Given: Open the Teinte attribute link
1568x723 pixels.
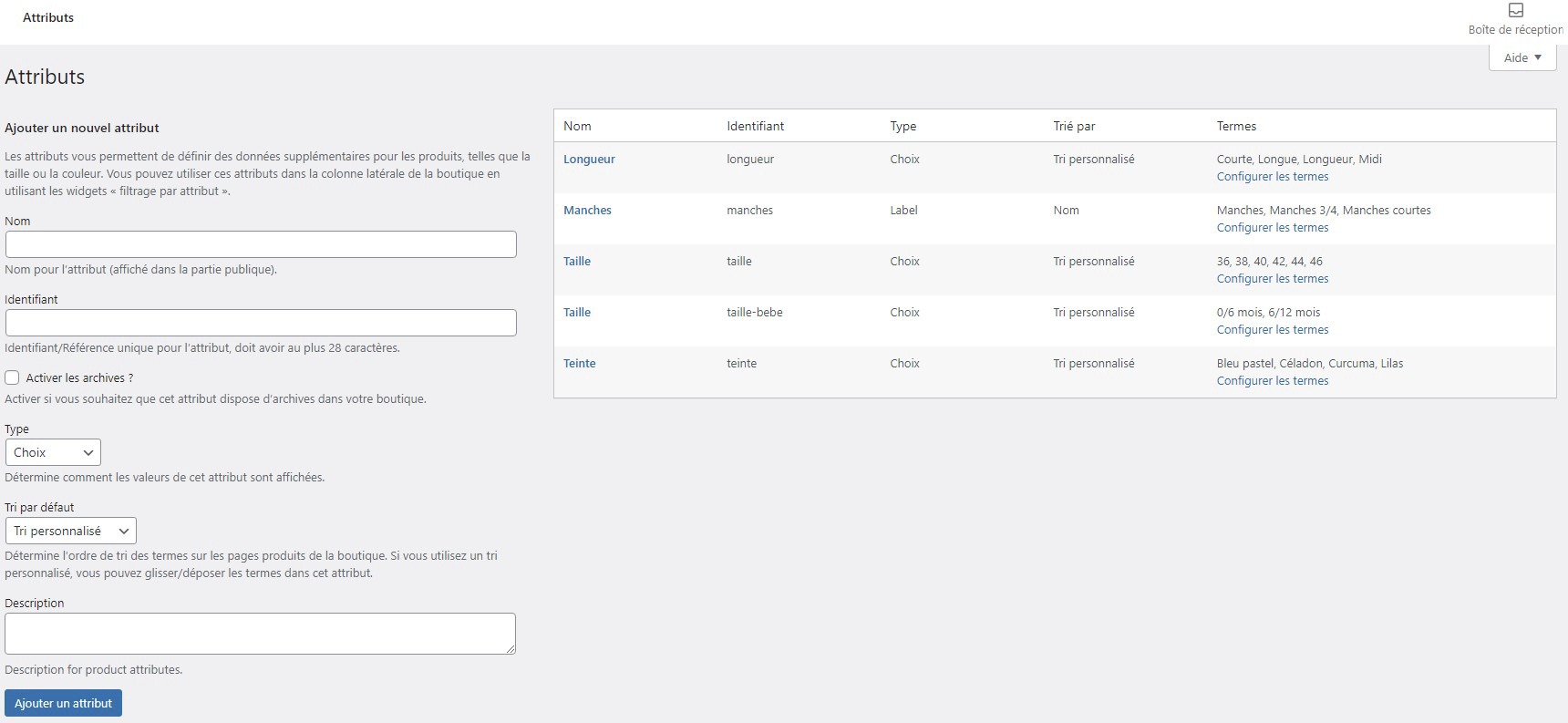Looking at the screenshot, I should 579,363.
